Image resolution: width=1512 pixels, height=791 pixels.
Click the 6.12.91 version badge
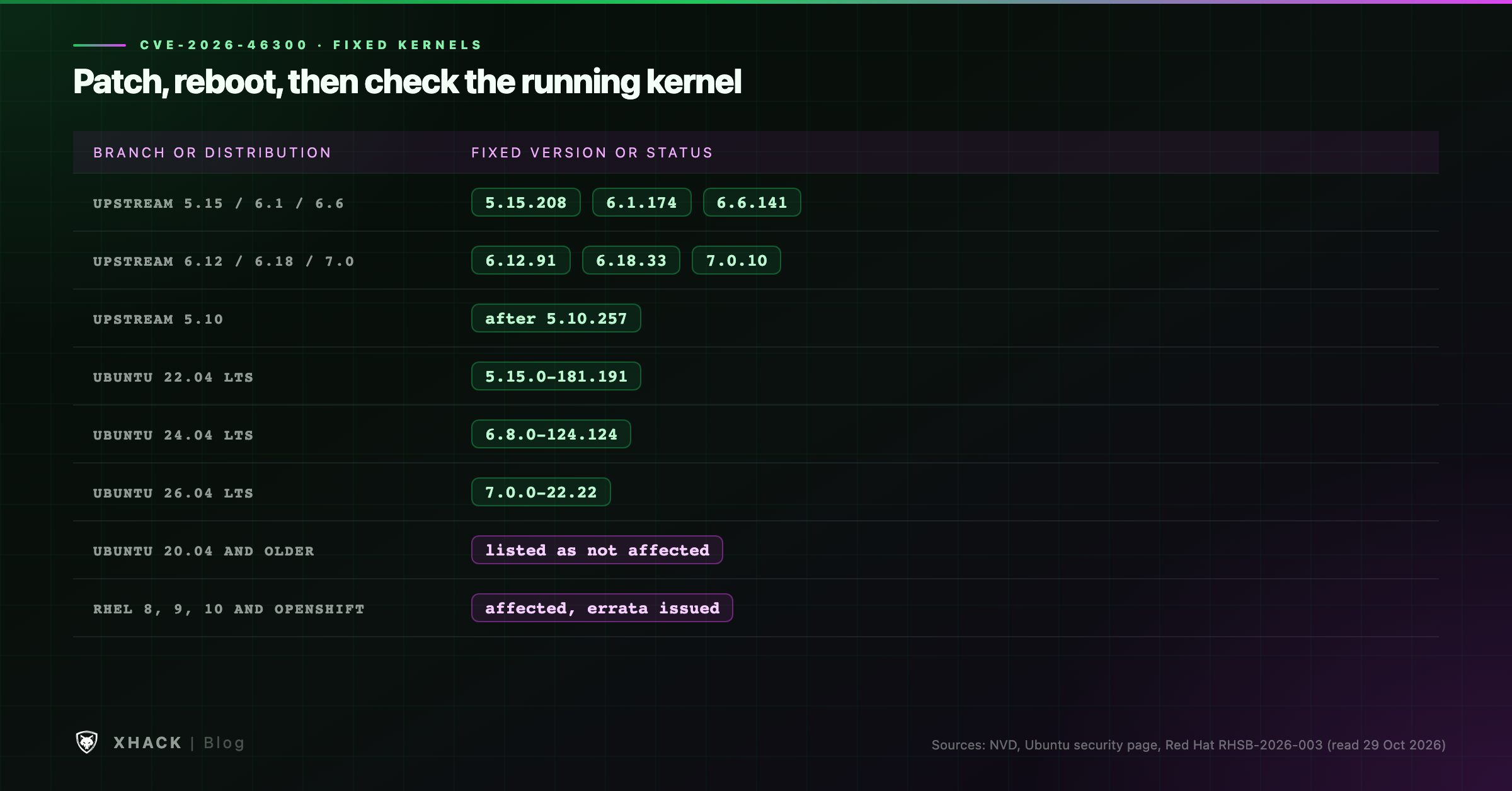click(x=521, y=260)
